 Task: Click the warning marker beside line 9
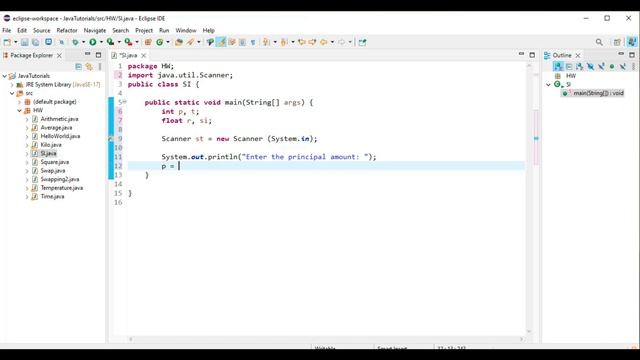(x=111, y=139)
